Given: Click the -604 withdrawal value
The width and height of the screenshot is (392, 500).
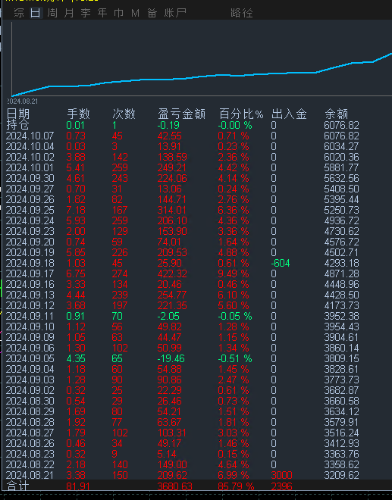Looking at the screenshot, I should [x=280, y=263].
